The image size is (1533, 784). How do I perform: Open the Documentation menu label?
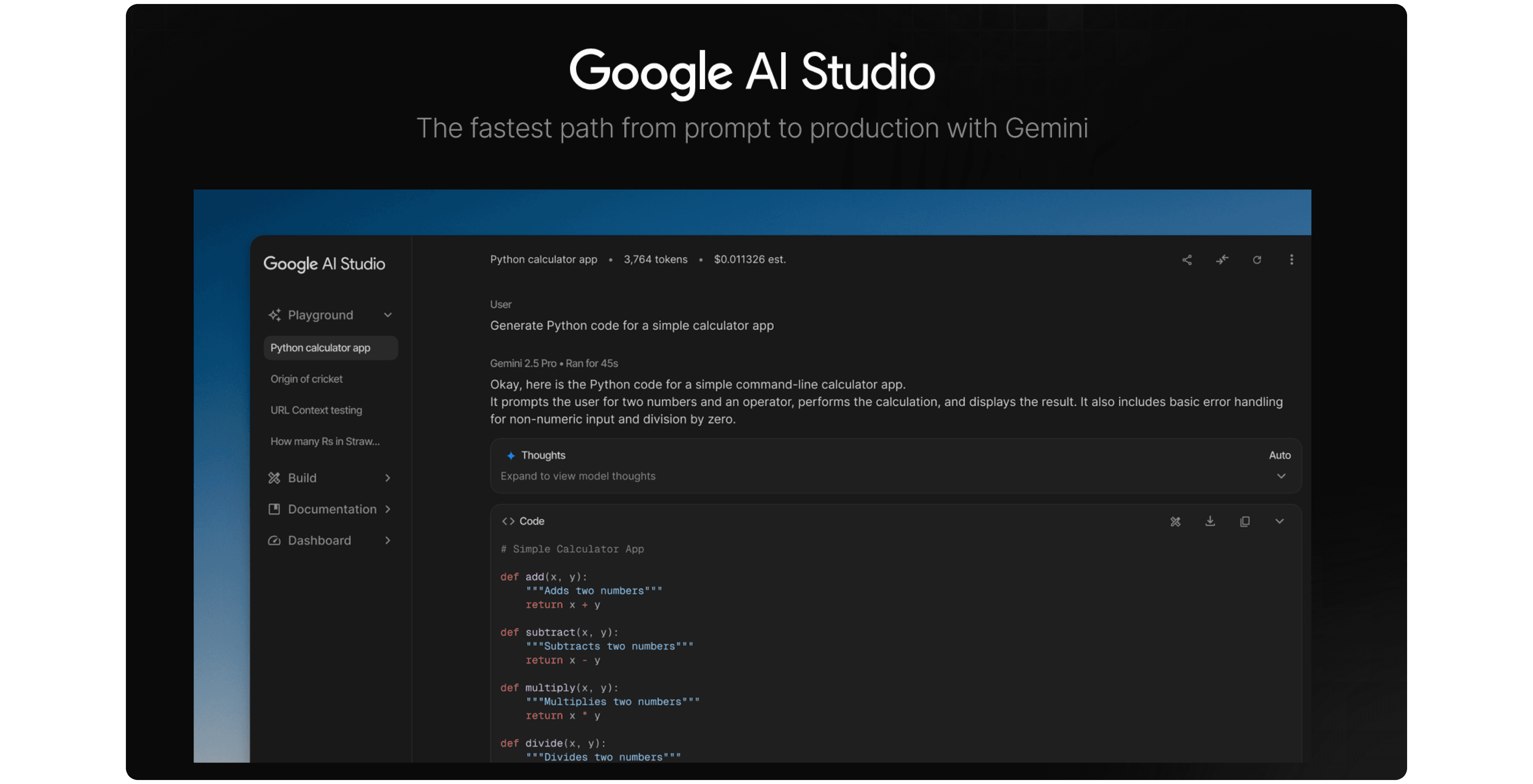coord(332,509)
